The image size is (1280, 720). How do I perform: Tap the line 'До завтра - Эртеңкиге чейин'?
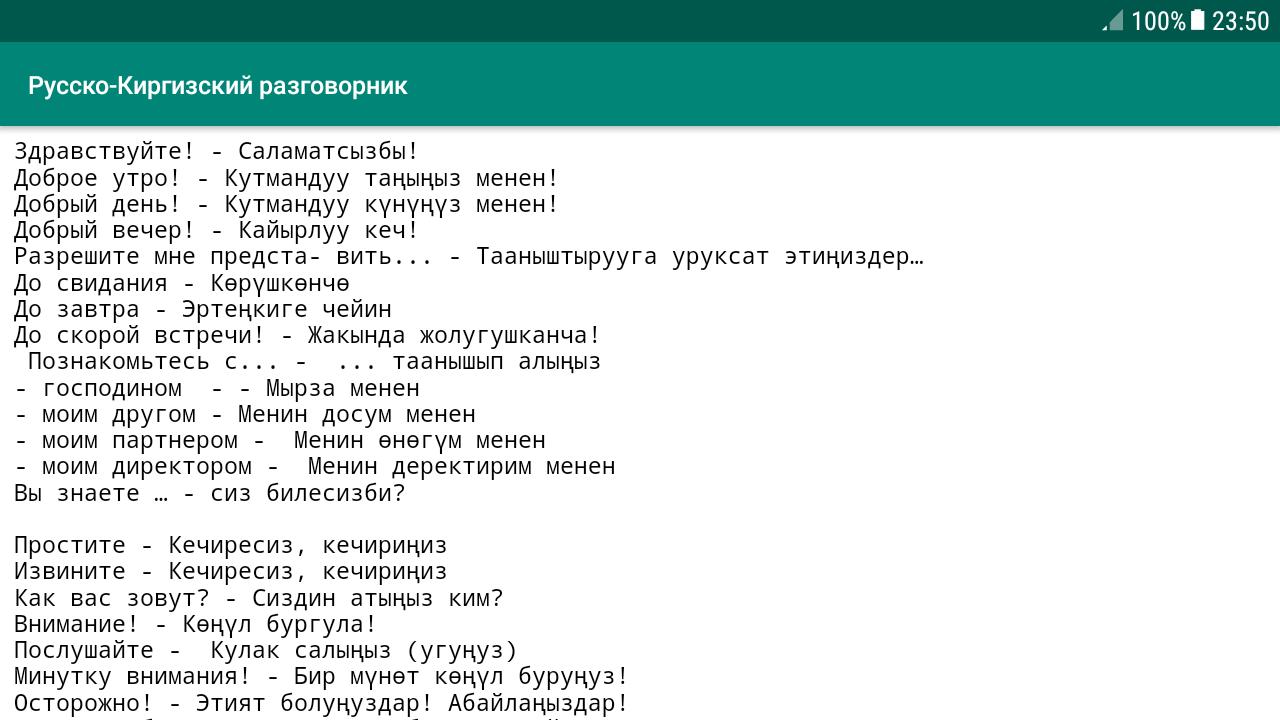point(203,309)
